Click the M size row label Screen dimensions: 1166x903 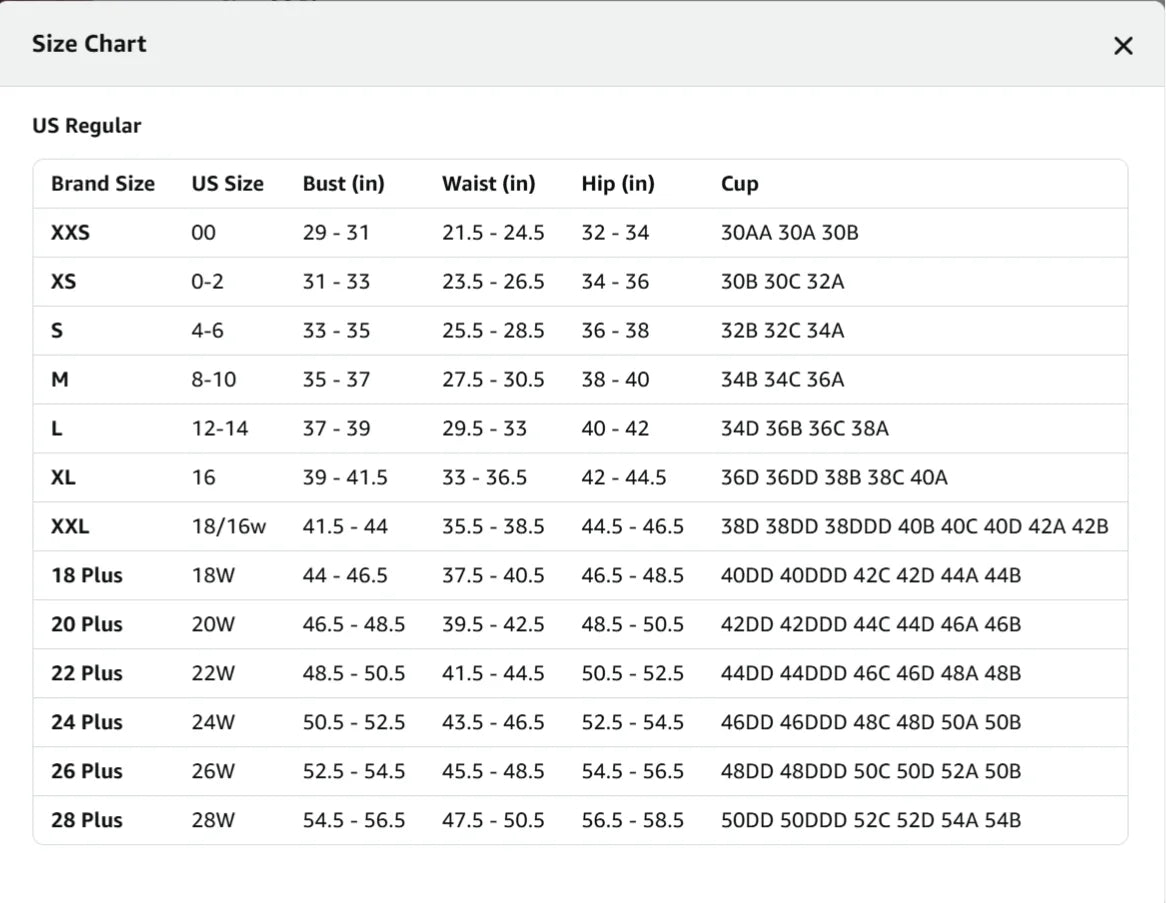pyautogui.click(x=59, y=380)
